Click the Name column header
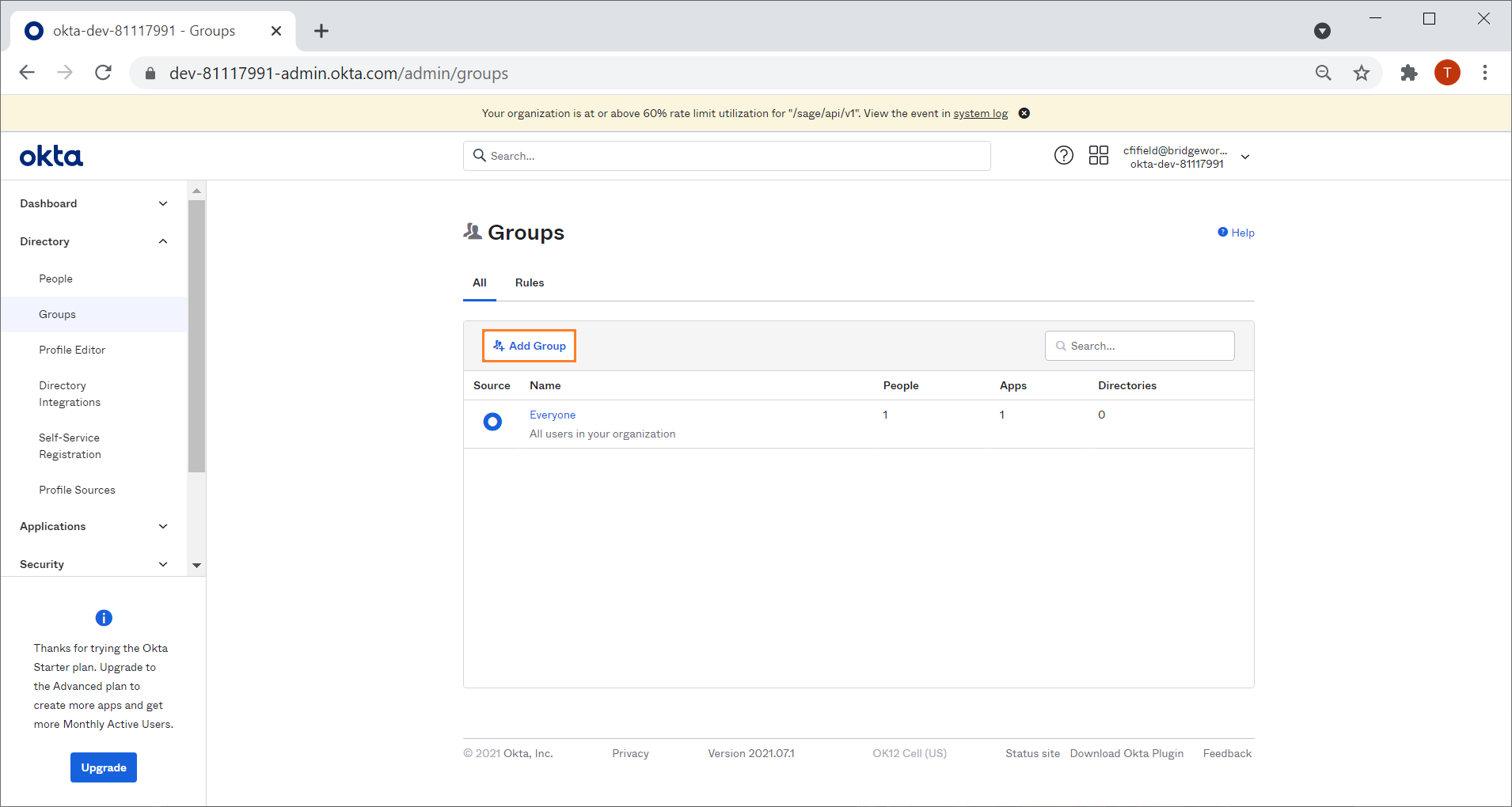 [545, 385]
